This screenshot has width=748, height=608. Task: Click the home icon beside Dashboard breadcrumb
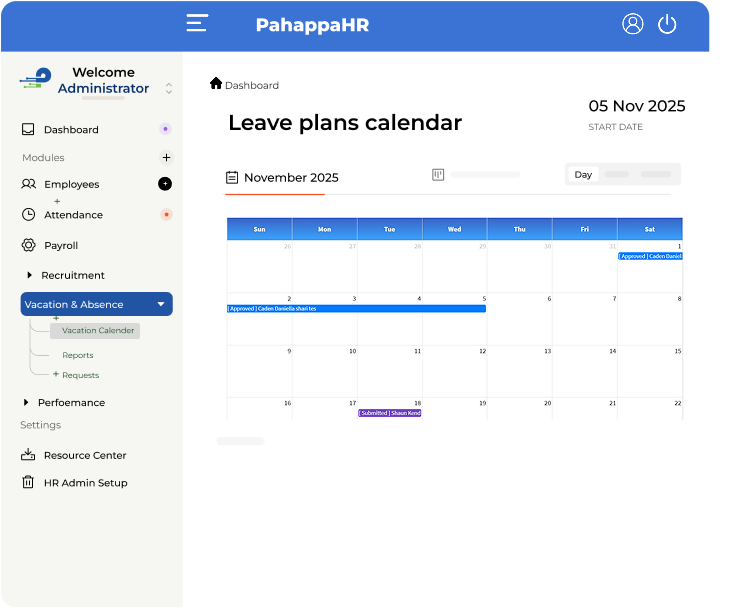pyautogui.click(x=216, y=84)
